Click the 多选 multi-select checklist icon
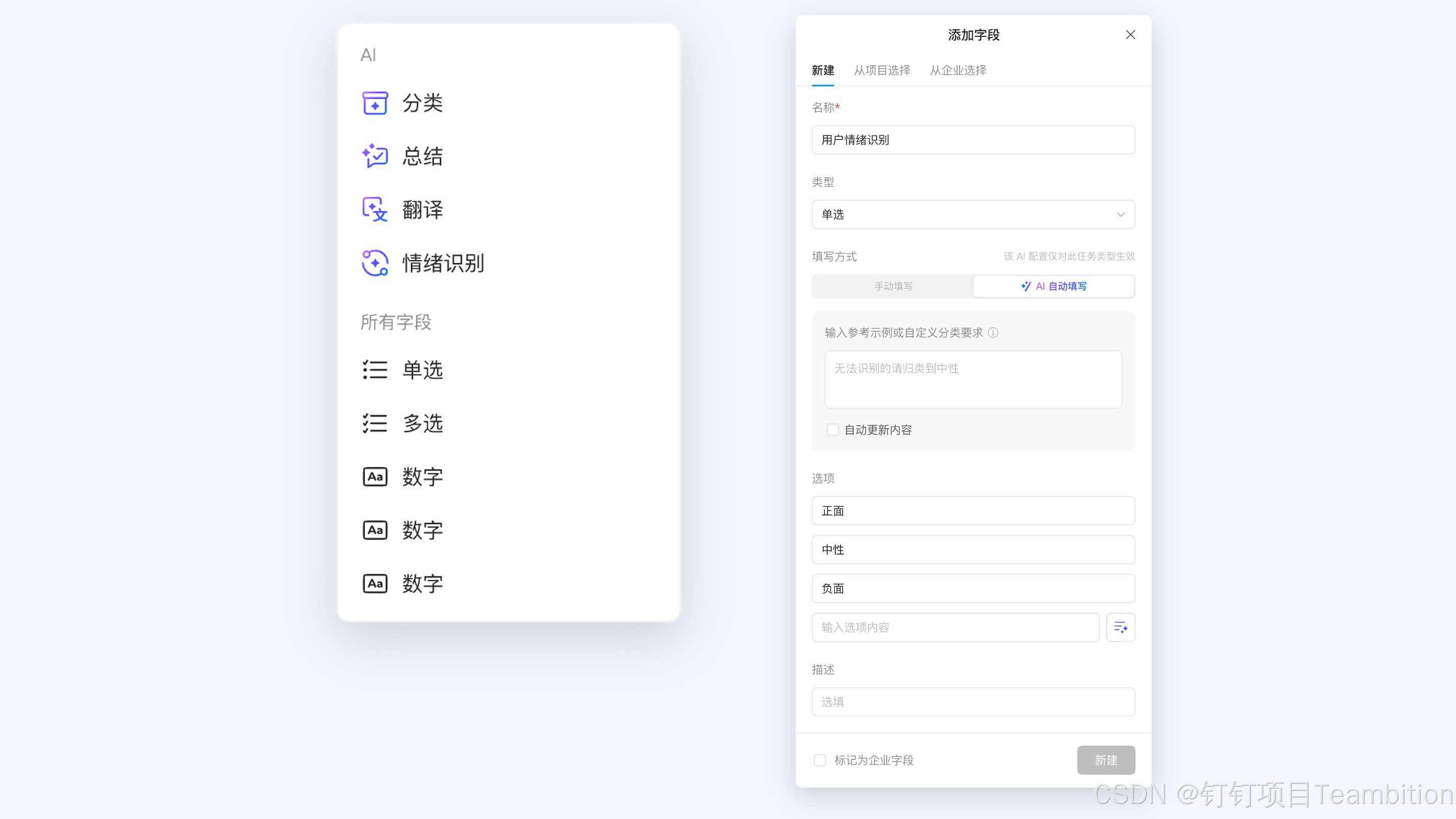The width and height of the screenshot is (1456, 819). coord(374,423)
